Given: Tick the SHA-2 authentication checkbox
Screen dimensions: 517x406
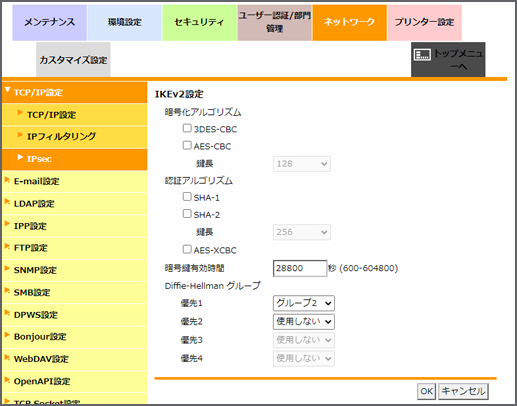Looking at the screenshot, I should pos(187,214).
